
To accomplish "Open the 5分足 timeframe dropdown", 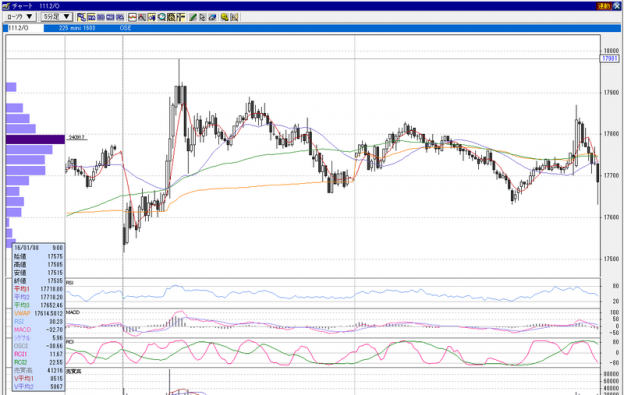I will 57,17.
